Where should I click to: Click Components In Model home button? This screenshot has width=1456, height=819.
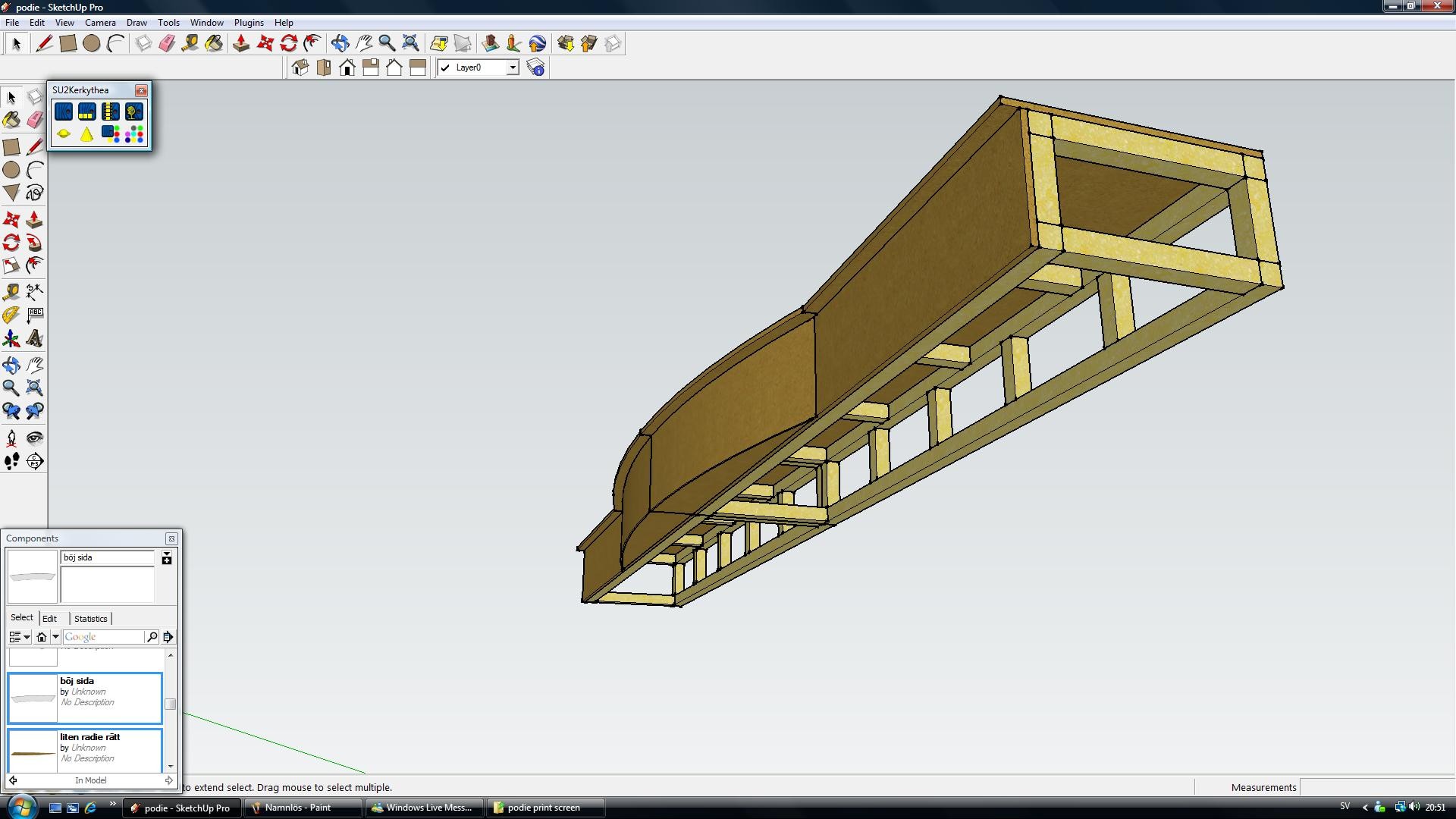[42, 637]
